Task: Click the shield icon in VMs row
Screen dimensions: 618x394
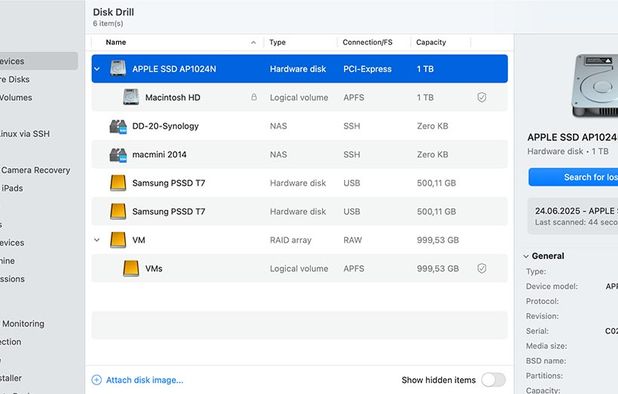Action: point(482,268)
